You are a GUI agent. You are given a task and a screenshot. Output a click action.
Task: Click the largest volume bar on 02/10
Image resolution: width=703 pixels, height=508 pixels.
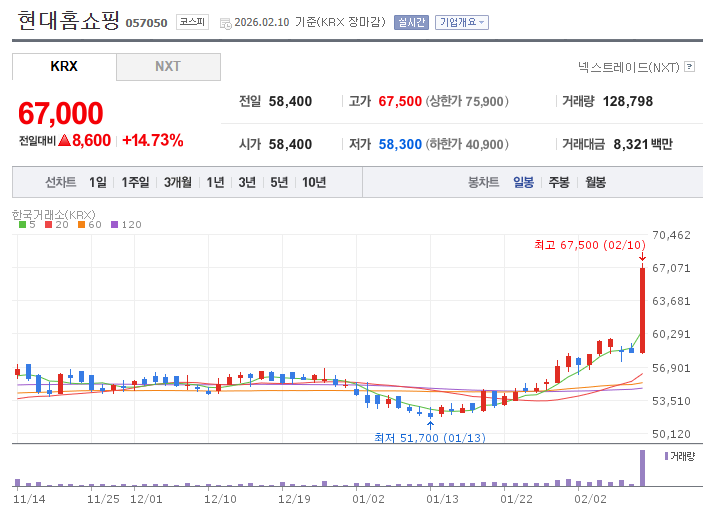(x=642, y=468)
